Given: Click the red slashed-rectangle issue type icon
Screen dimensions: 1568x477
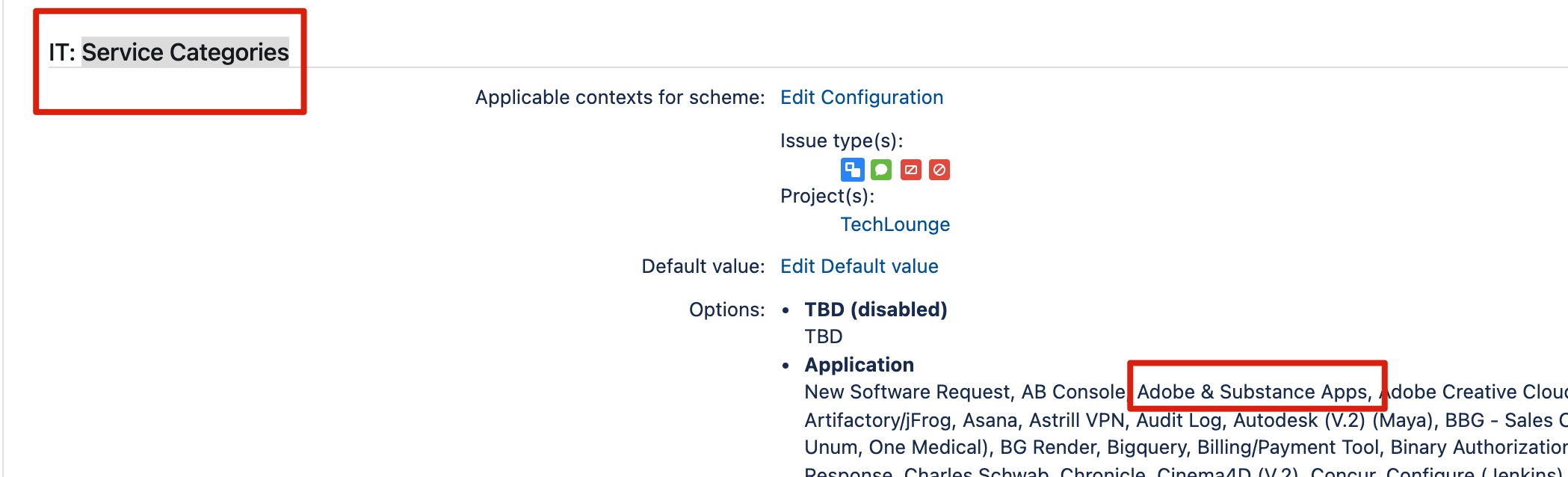Looking at the screenshot, I should [x=910, y=170].
